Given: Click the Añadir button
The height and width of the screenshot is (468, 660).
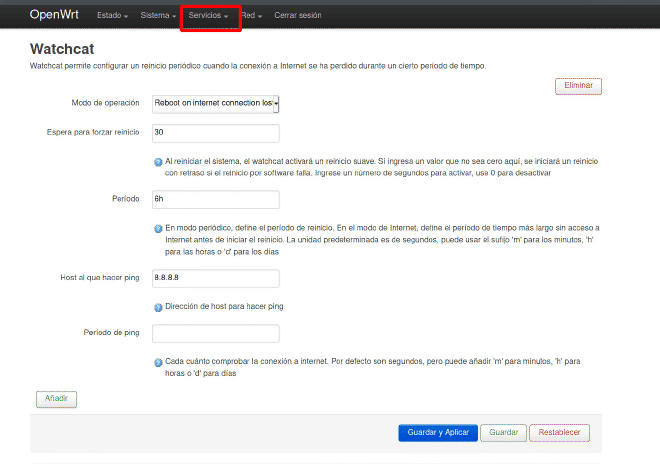Looking at the screenshot, I should coord(56,399).
